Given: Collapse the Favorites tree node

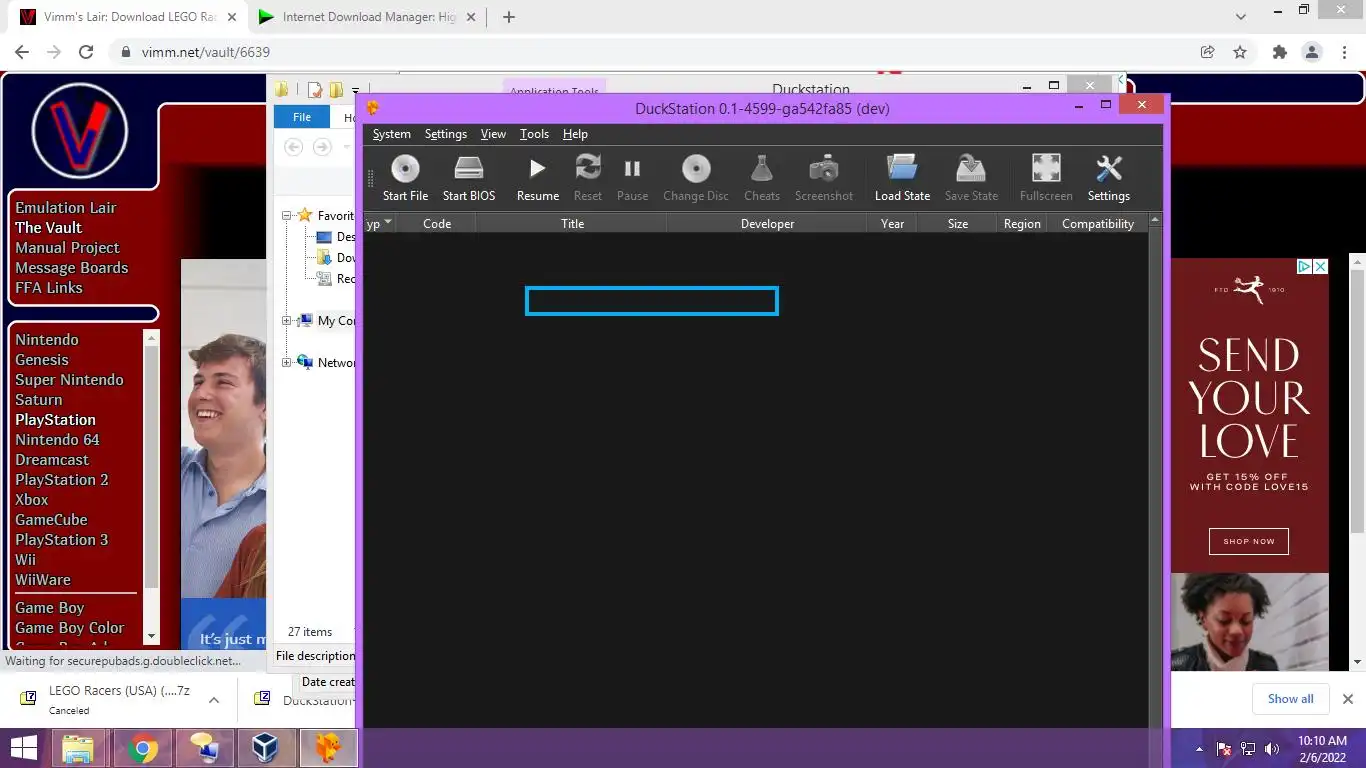Looking at the screenshot, I should click(286, 216).
